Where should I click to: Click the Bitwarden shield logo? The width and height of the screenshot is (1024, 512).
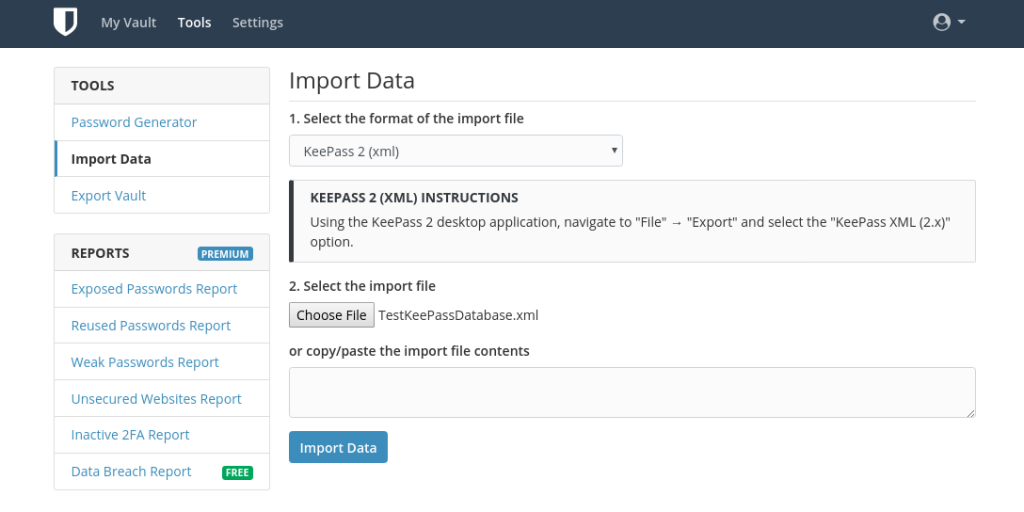(65, 22)
